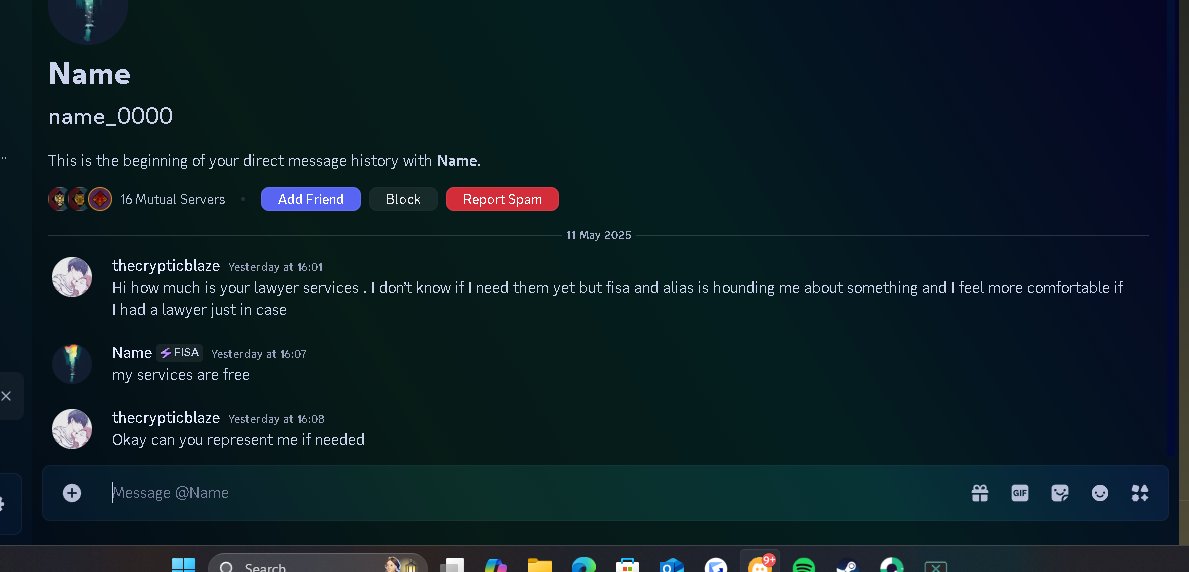Block this user
The height and width of the screenshot is (572, 1189).
point(403,200)
